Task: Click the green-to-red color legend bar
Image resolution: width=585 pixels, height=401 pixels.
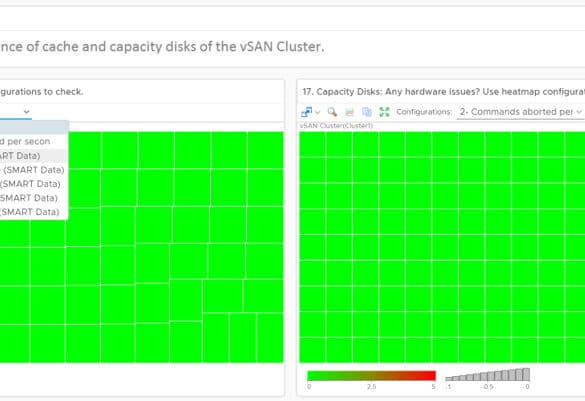Action: pos(371,376)
